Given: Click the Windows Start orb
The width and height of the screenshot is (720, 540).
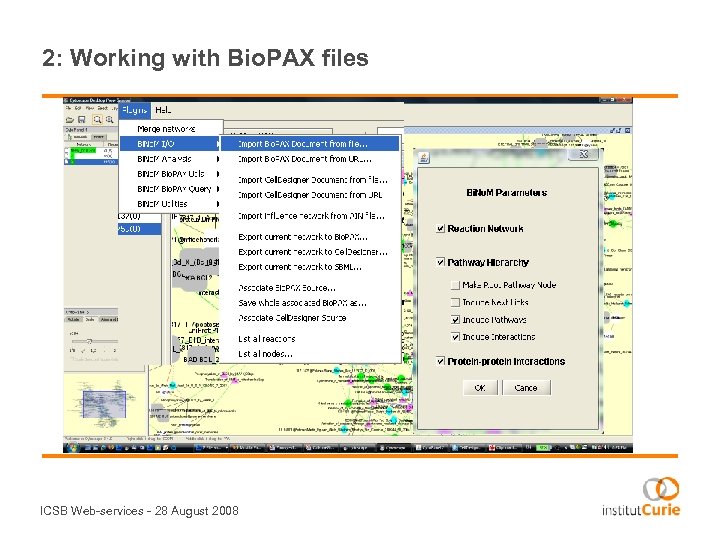Looking at the screenshot, I should coord(72,448).
